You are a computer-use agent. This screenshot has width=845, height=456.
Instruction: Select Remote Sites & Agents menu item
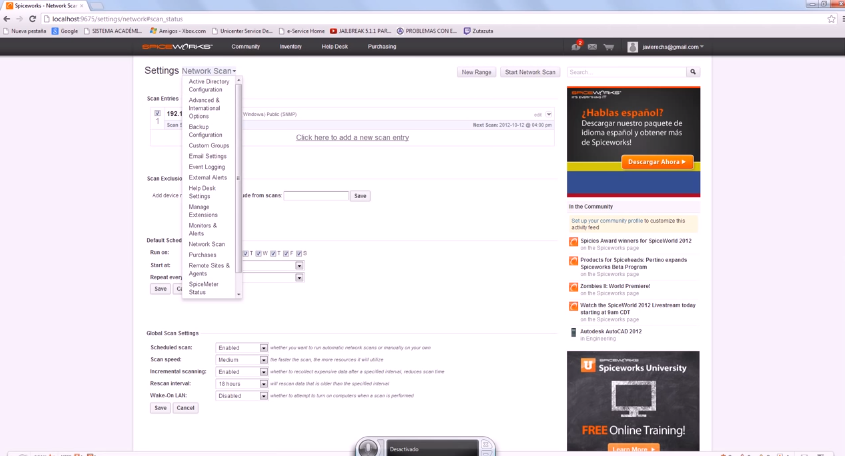click(x=209, y=270)
